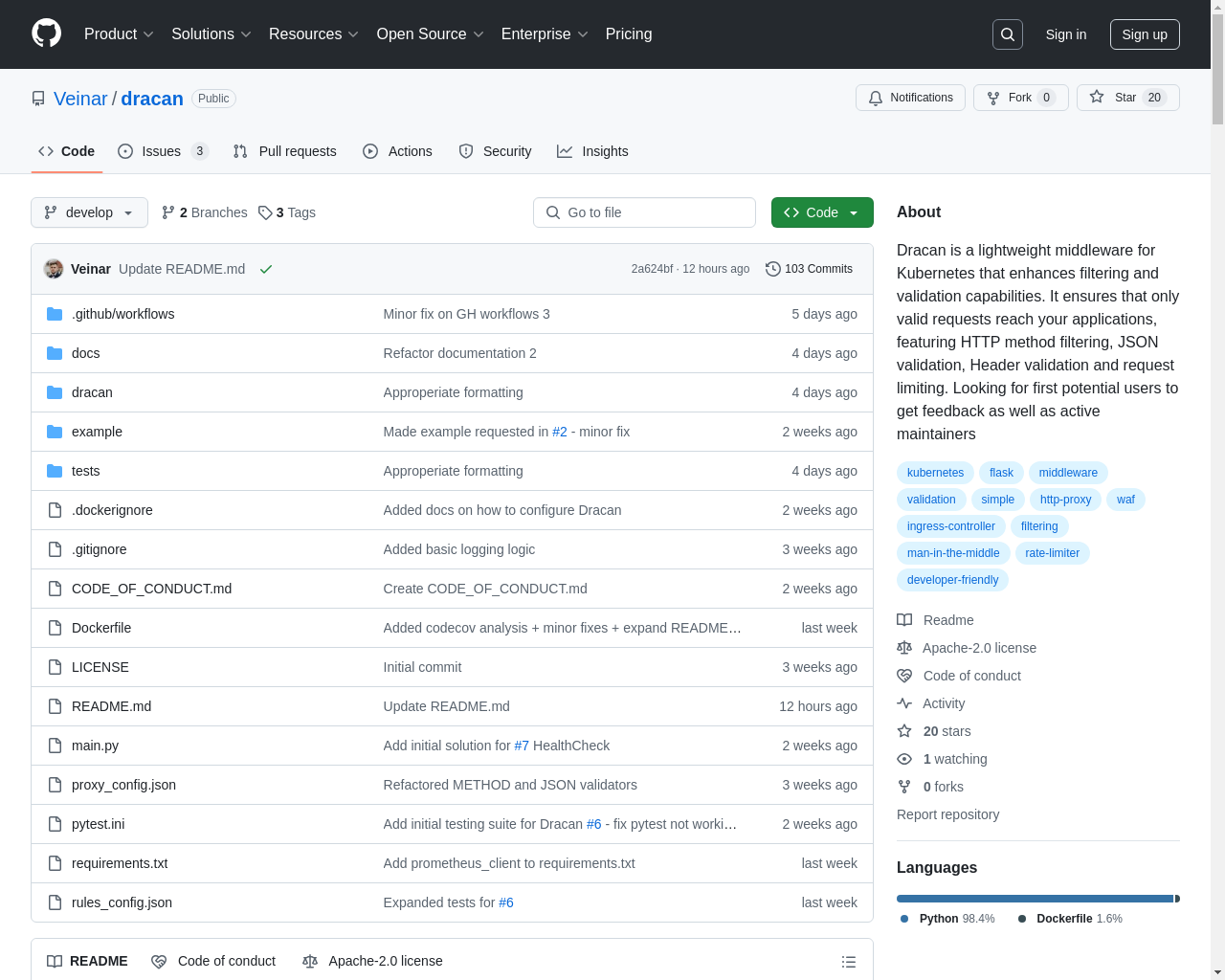Viewport: 1225px width, 980px height.
Task: Click the Sign up button
Action: (1145, 34)
